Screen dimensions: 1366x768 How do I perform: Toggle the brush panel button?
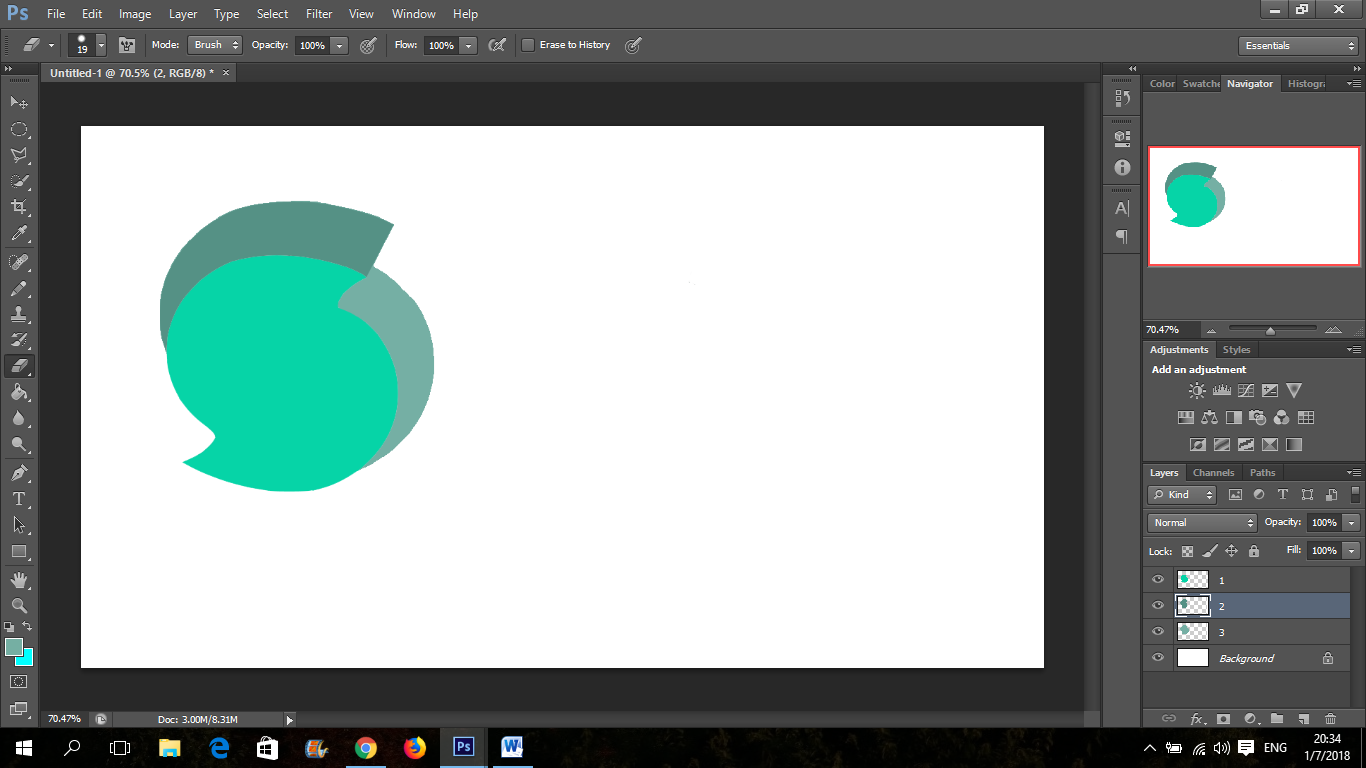[127, 45]
